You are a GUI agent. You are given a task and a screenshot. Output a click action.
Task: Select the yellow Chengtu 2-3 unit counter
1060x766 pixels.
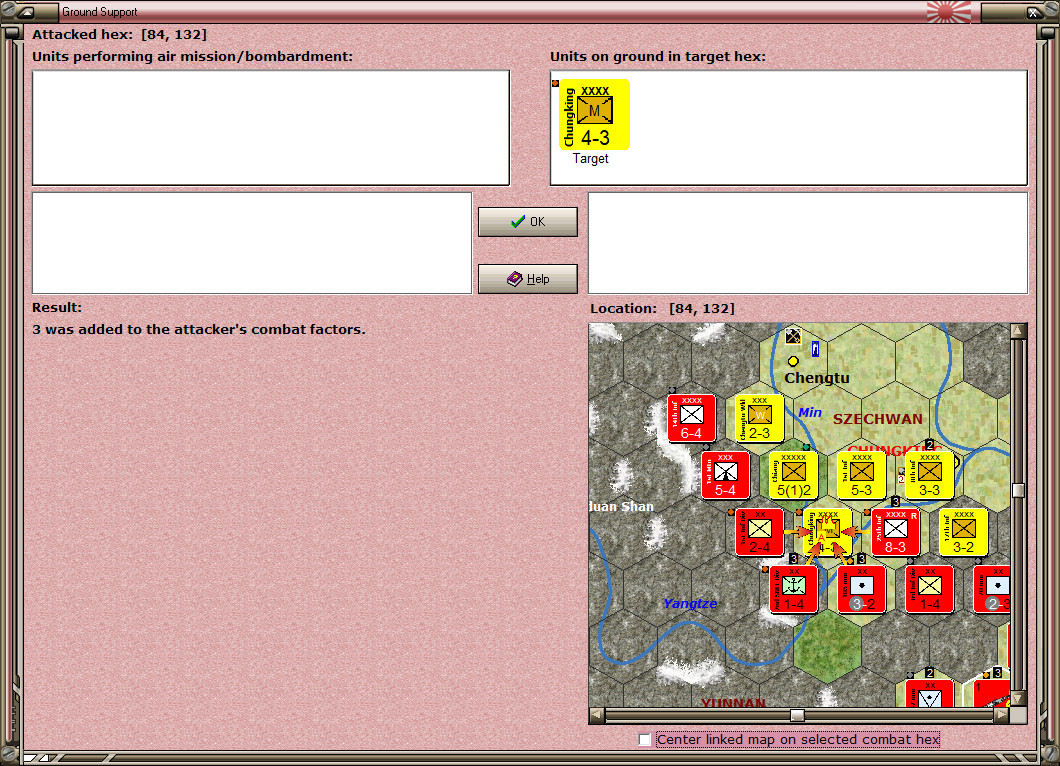(x=759, y=418)
